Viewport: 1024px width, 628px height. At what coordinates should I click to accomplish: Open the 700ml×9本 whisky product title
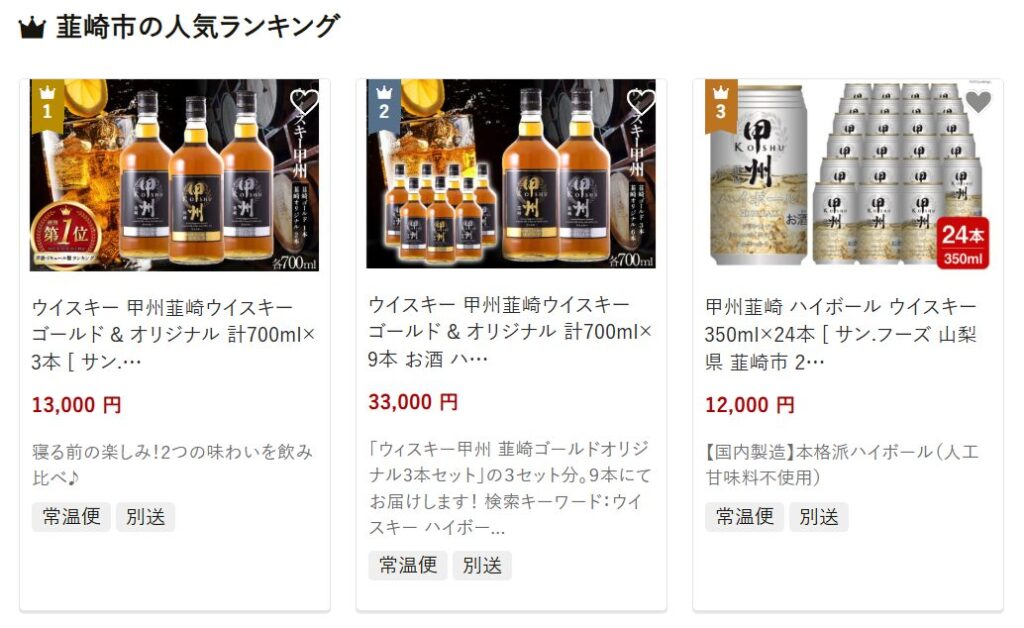(509, 332)
